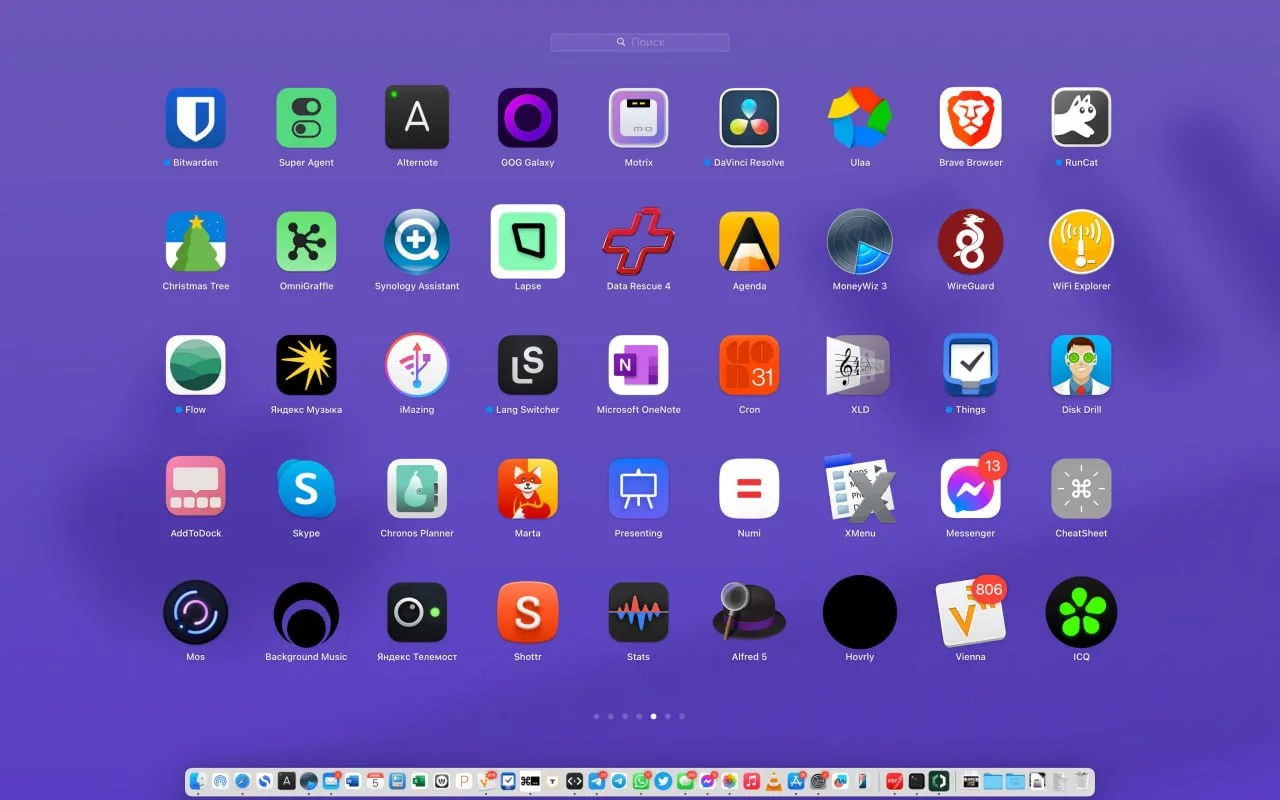Launch DaVinci Resolve
This screenshot has height=800, width=1280.
[749, 118]
